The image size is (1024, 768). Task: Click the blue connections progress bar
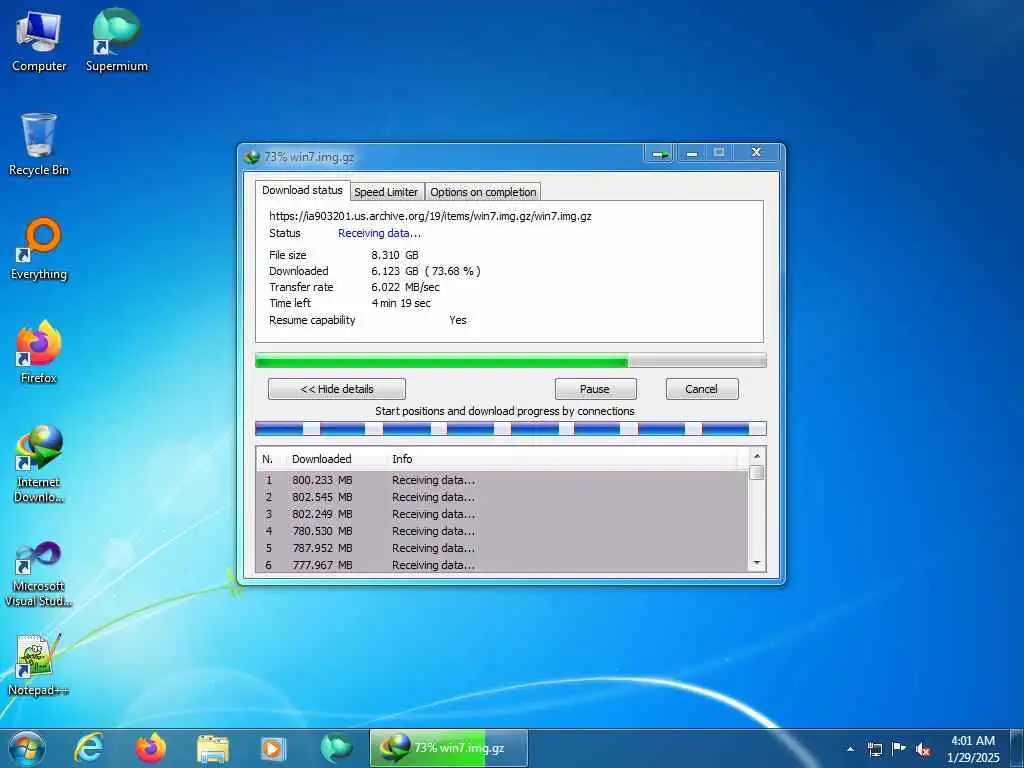pos(511,428)
